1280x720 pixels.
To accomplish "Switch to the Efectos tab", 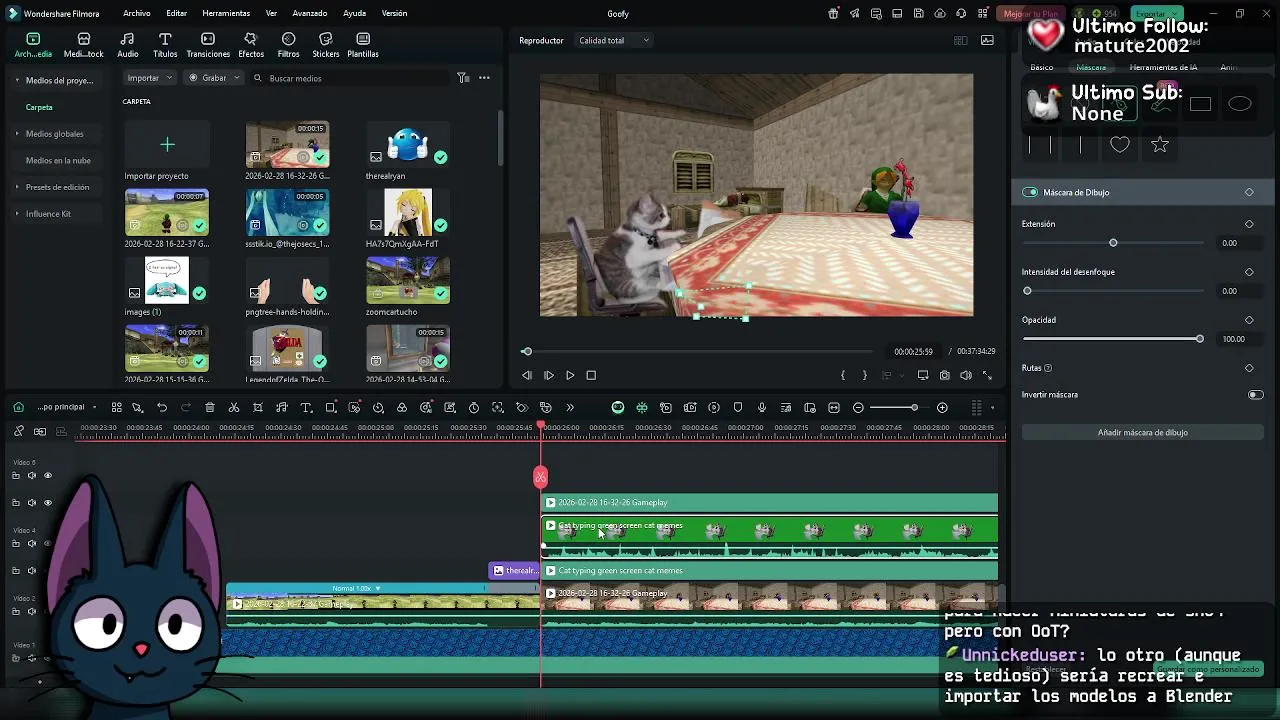I will click(x=251, y=45).
